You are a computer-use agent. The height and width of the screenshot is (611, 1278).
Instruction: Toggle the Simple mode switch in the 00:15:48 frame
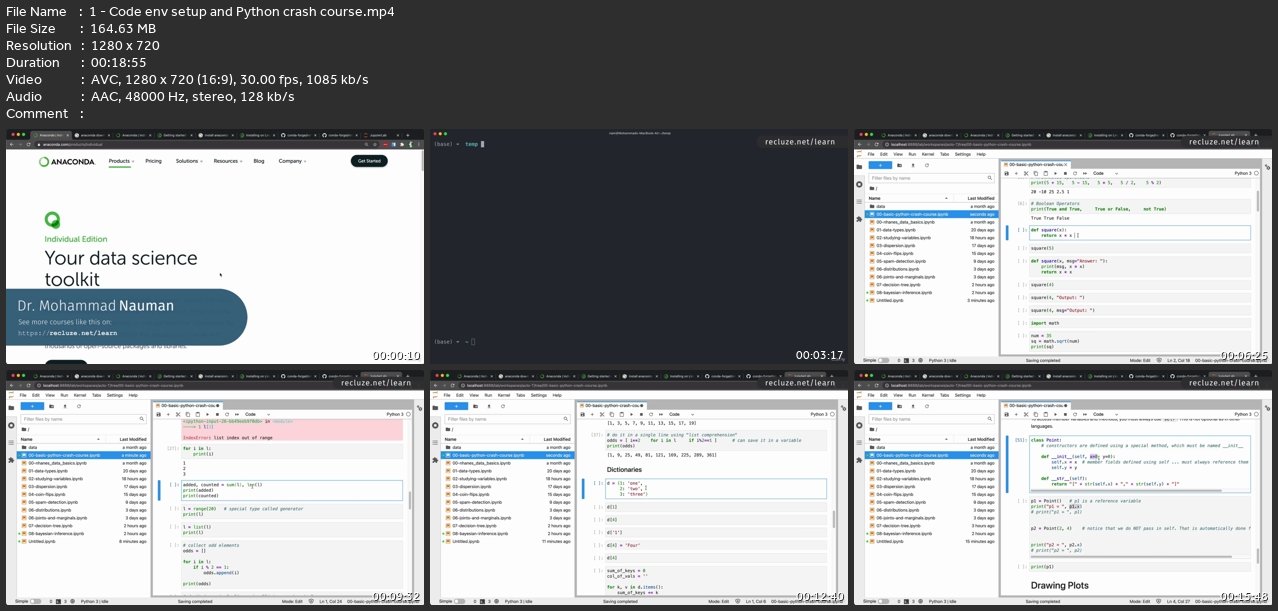click(882, 601)
